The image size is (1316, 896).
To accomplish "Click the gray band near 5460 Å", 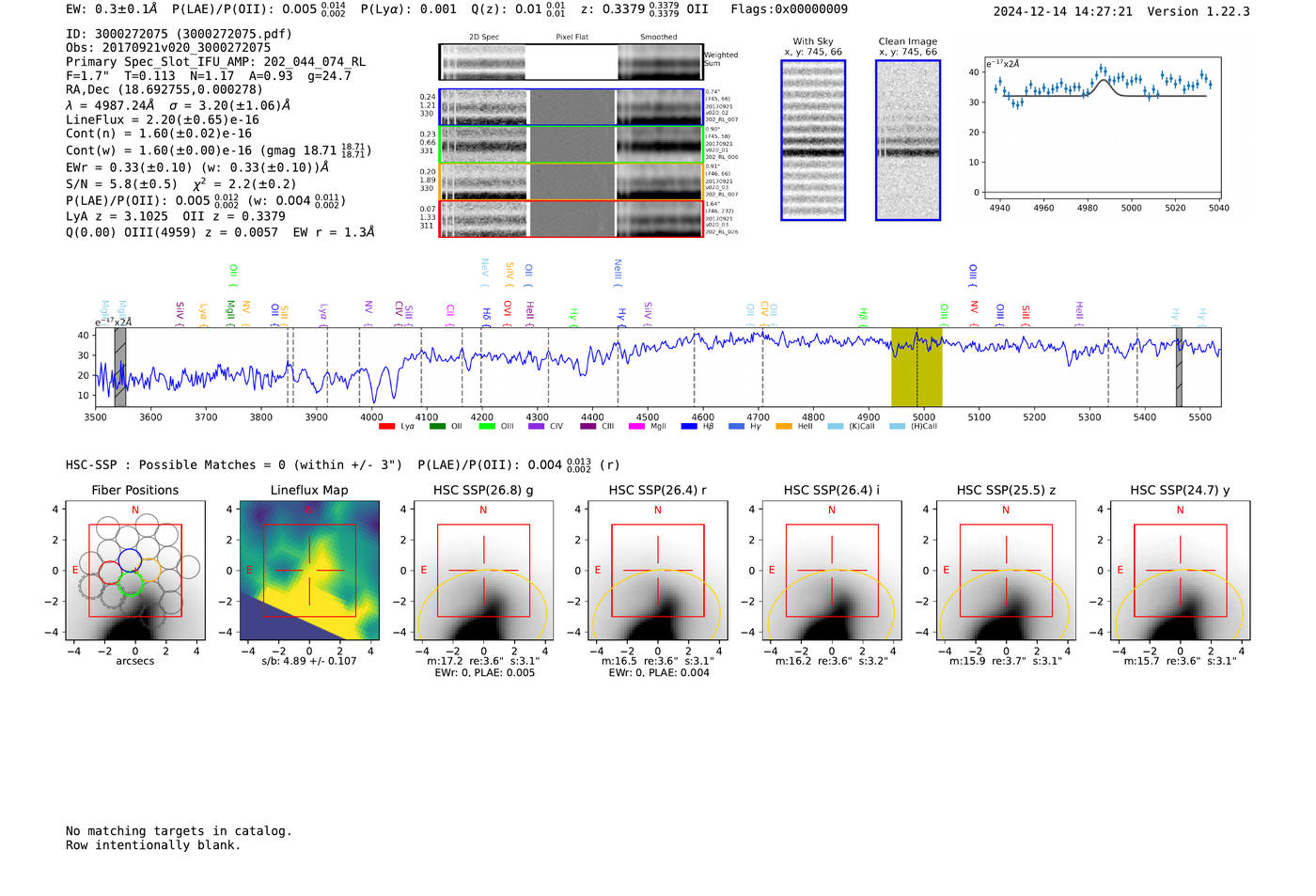I will click(1179, 367).
